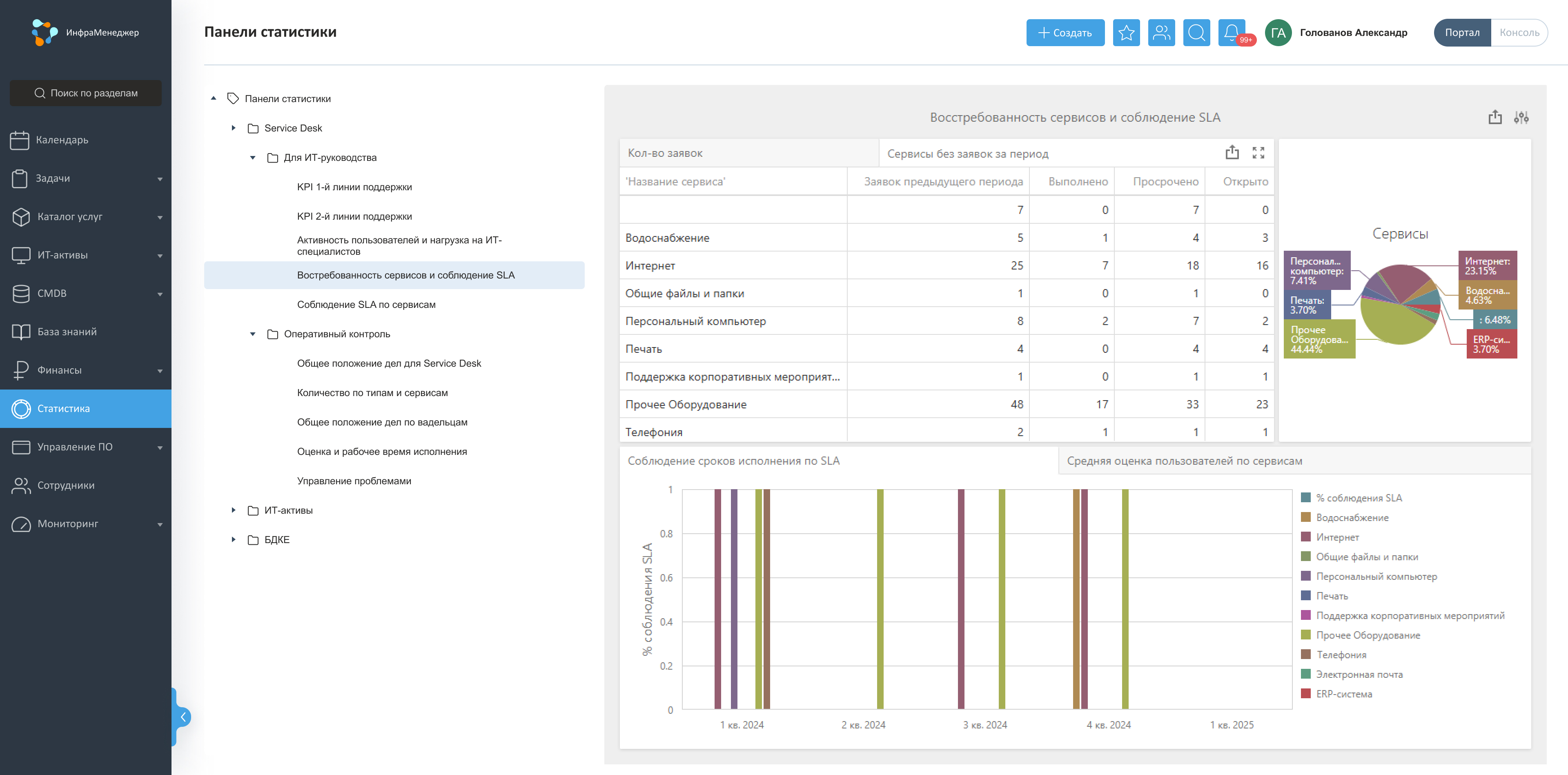
Task: Toggle Прочее Оборудование series in legend
Action: [1367, 635]
